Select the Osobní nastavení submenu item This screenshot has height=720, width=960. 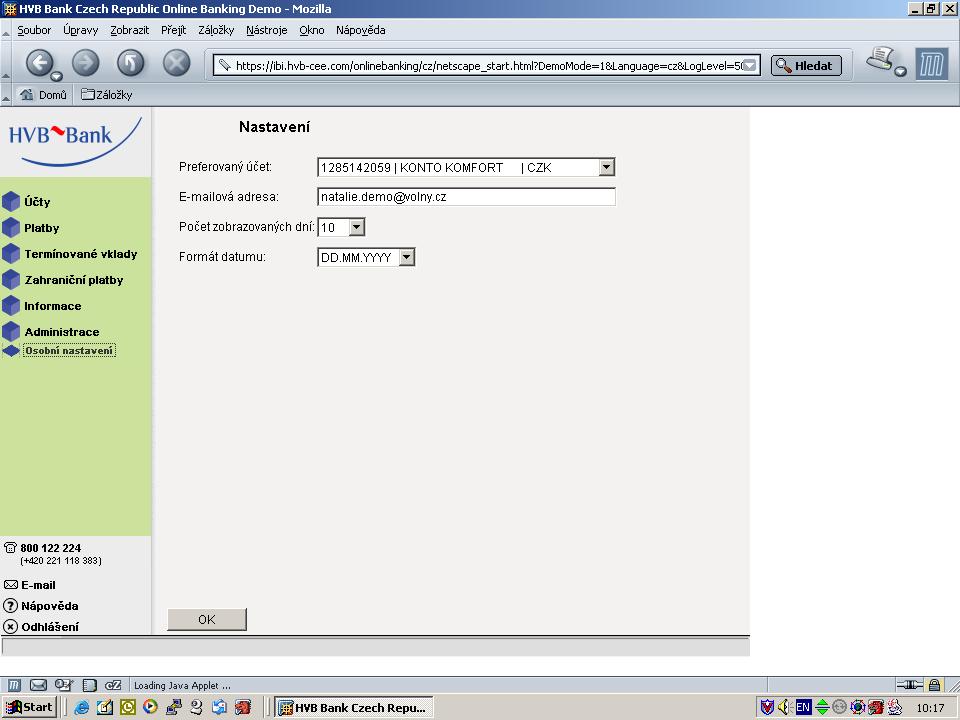click(x=69, y=351)
